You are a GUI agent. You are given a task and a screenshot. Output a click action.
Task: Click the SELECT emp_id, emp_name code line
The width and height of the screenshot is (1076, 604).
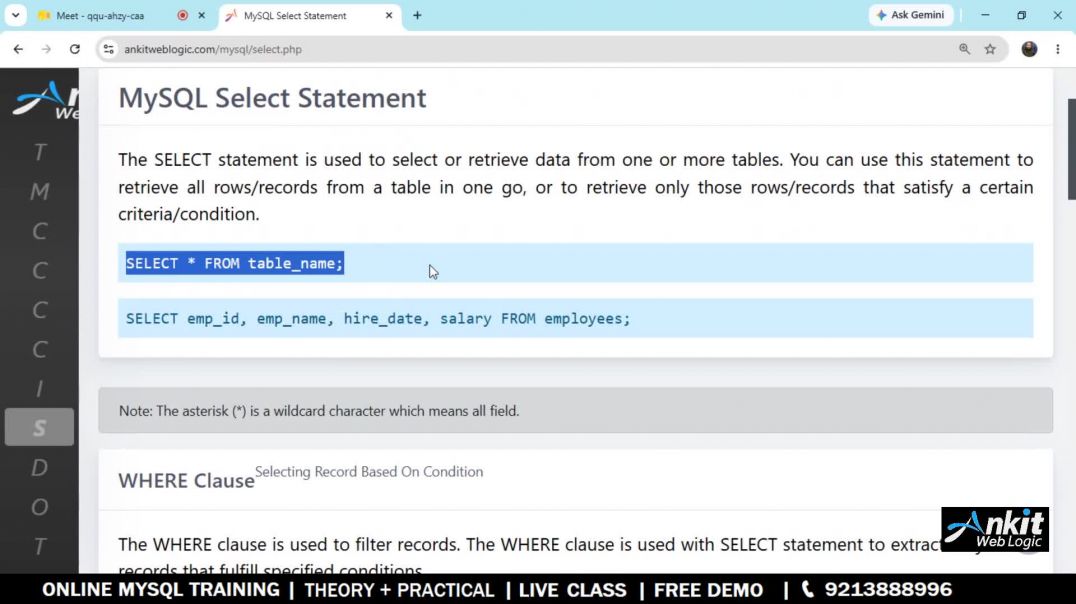click(x=377, y=318)
